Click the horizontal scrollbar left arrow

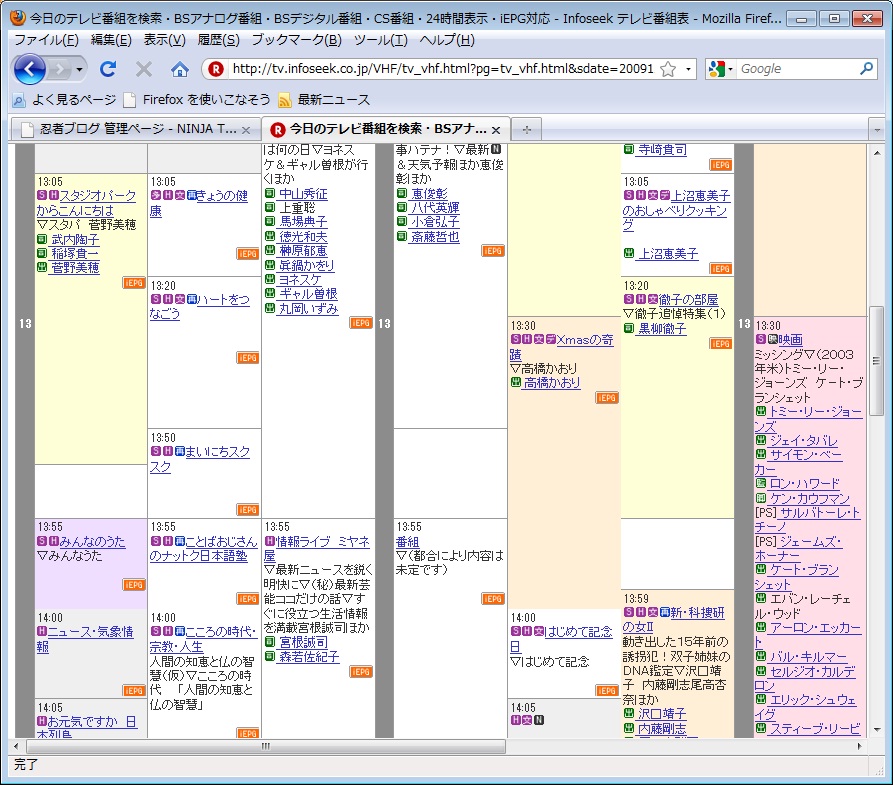[16, 746]
